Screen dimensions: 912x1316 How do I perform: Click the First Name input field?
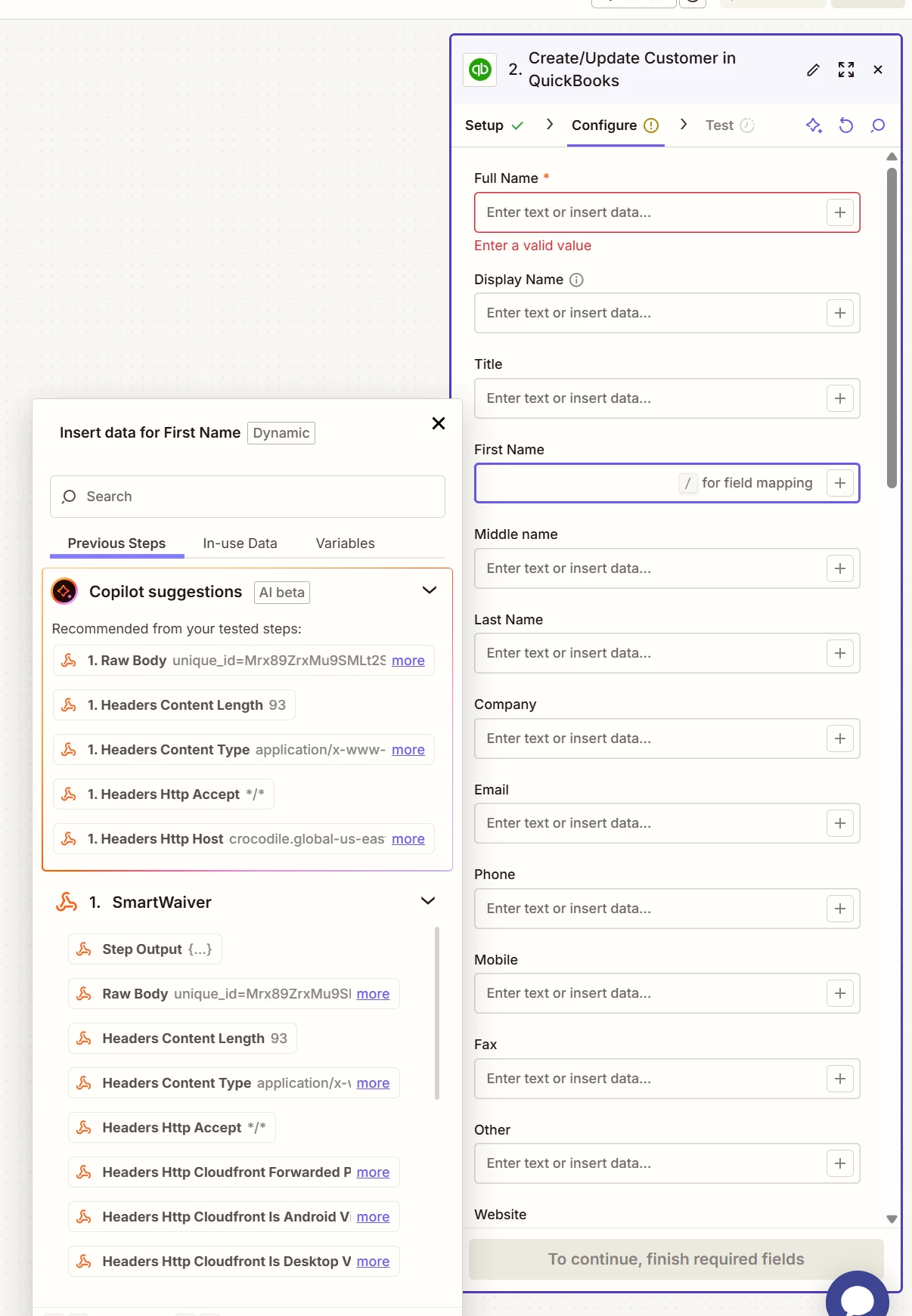point(667,483)
